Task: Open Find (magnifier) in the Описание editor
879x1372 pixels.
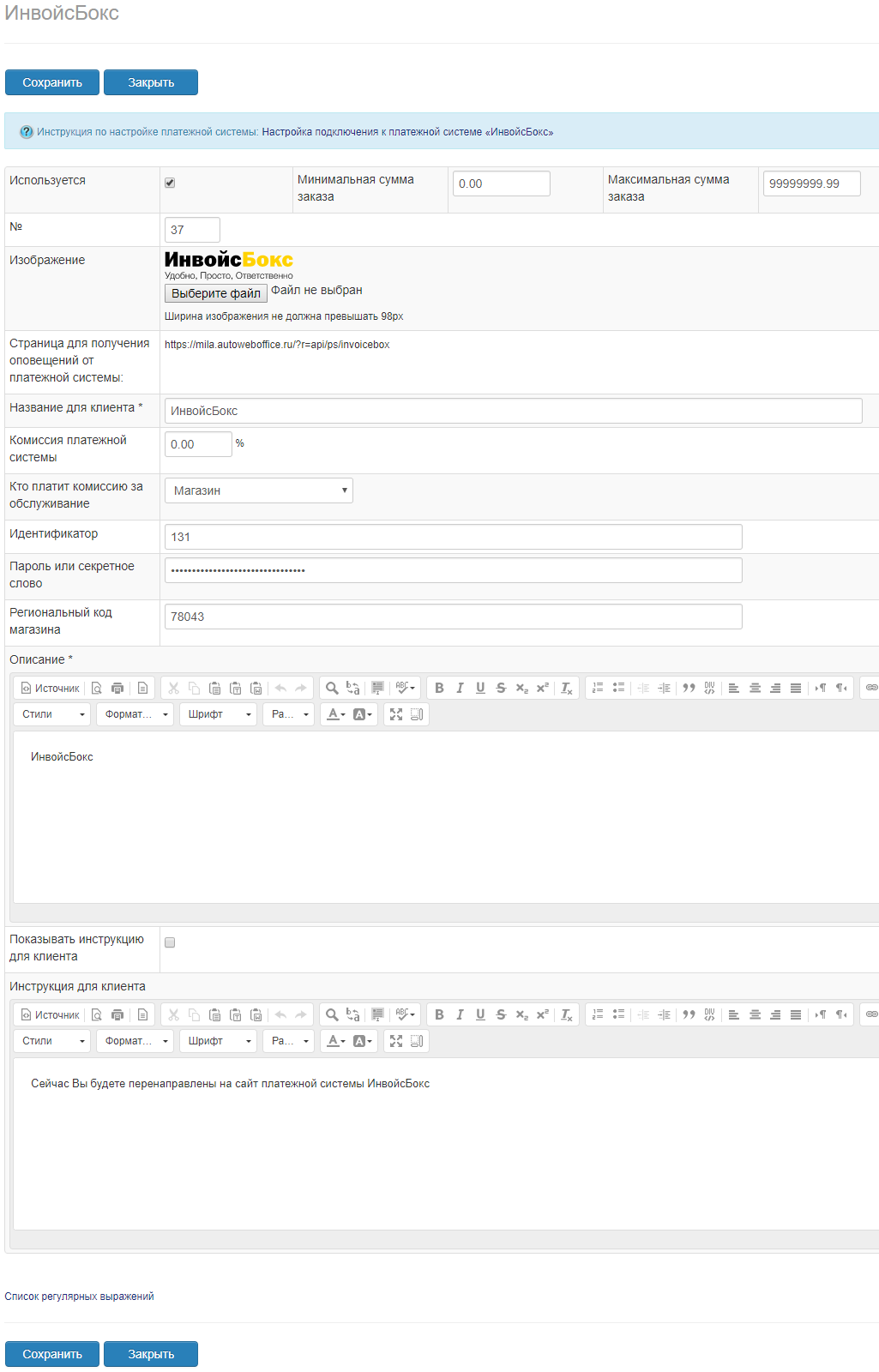Action: (x=332, y=688)
